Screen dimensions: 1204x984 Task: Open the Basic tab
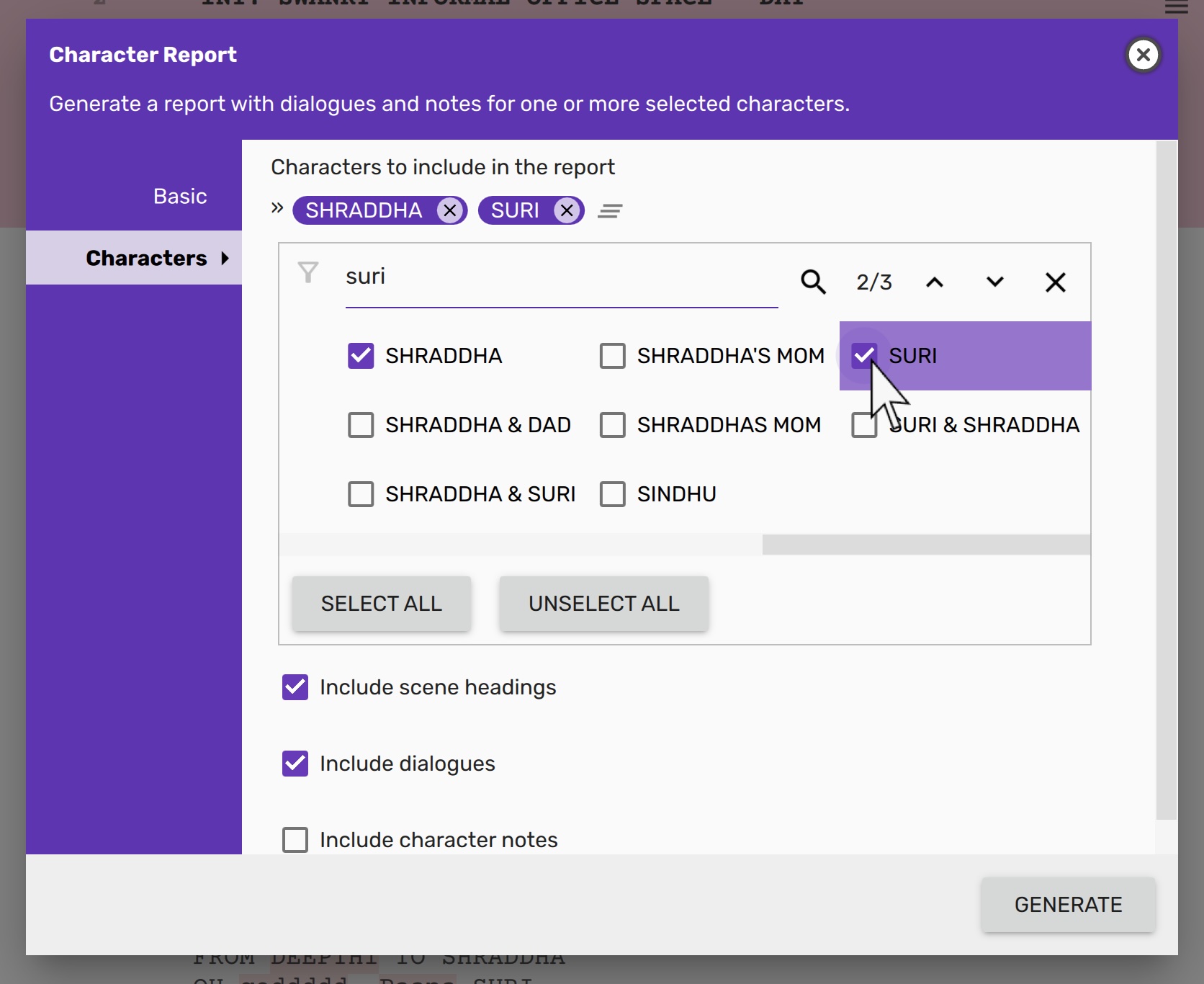(180, 196)
